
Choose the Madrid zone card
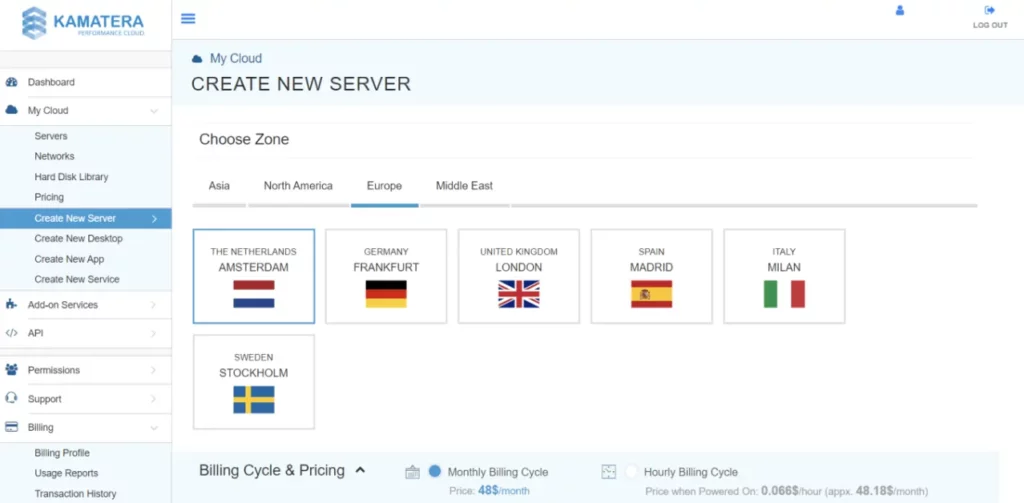(651, 276)
